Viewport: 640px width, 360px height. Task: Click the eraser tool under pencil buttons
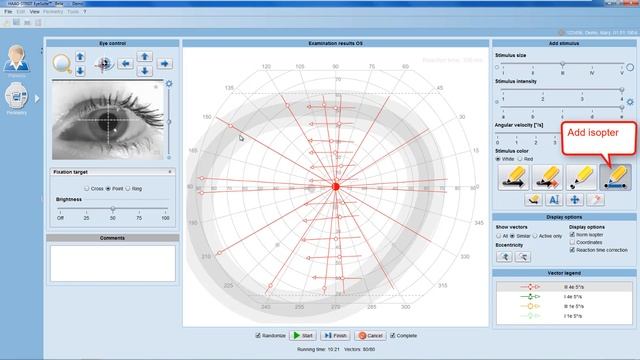click(x=533, y=200)
